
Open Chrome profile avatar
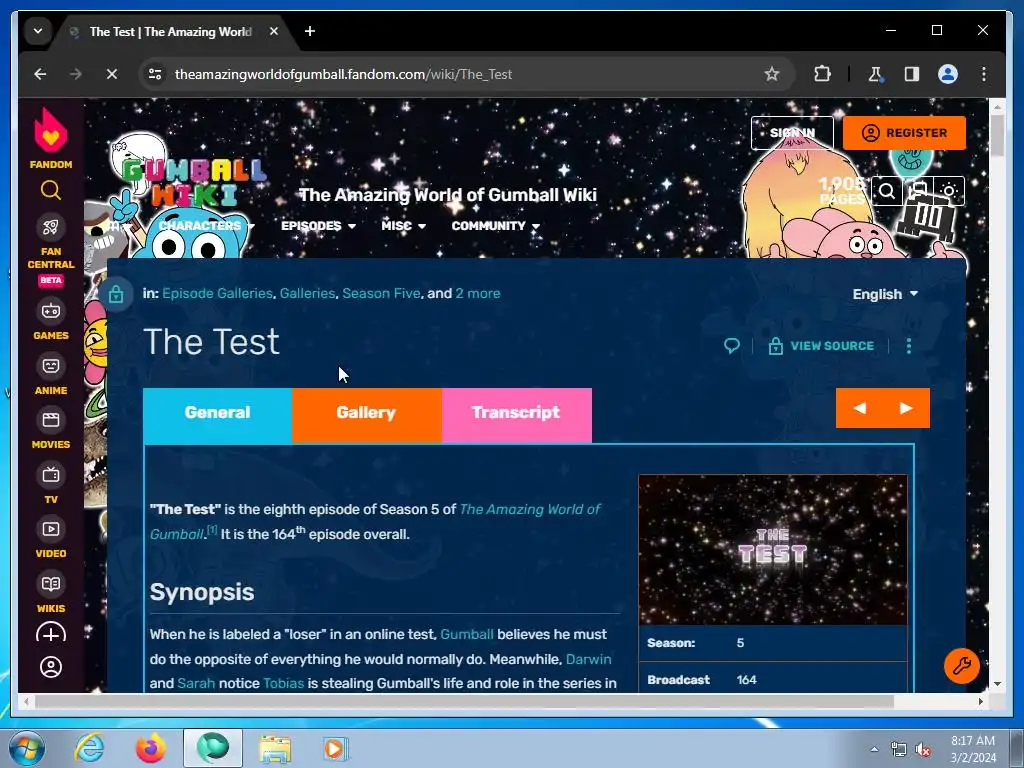(948, 74)
